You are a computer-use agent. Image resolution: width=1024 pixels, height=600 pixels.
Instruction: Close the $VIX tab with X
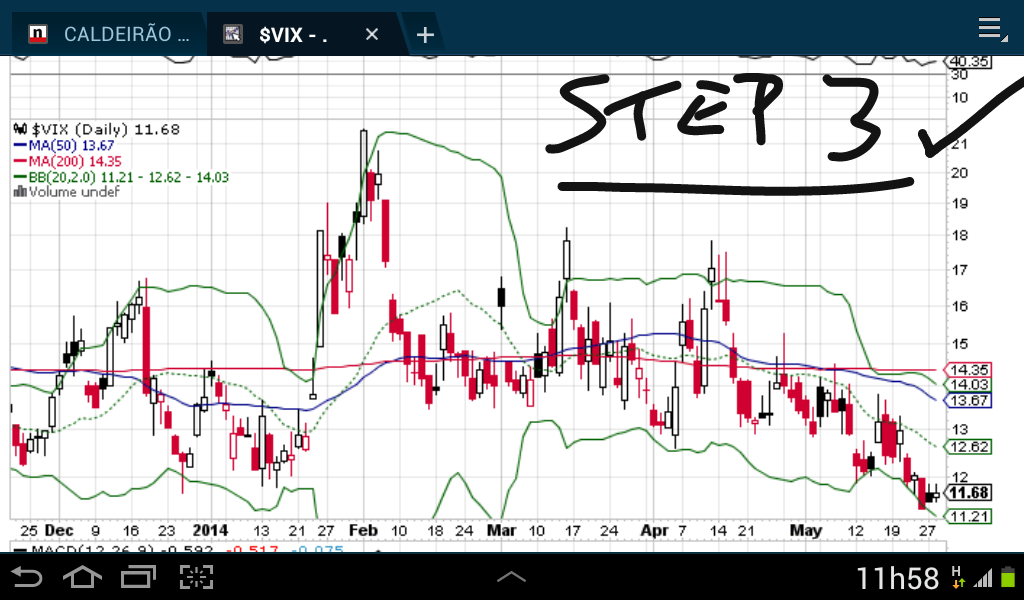point(372,34)
